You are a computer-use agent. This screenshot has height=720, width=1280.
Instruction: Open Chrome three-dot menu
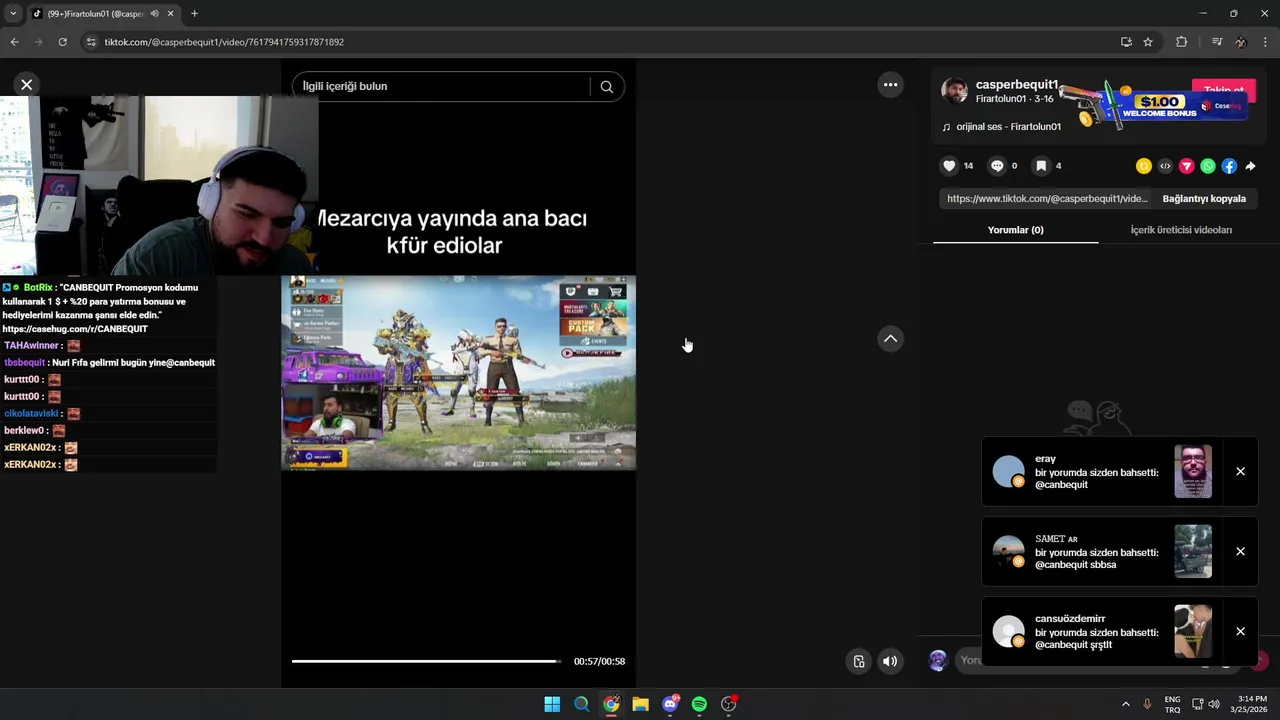(x=1266, y=42)
